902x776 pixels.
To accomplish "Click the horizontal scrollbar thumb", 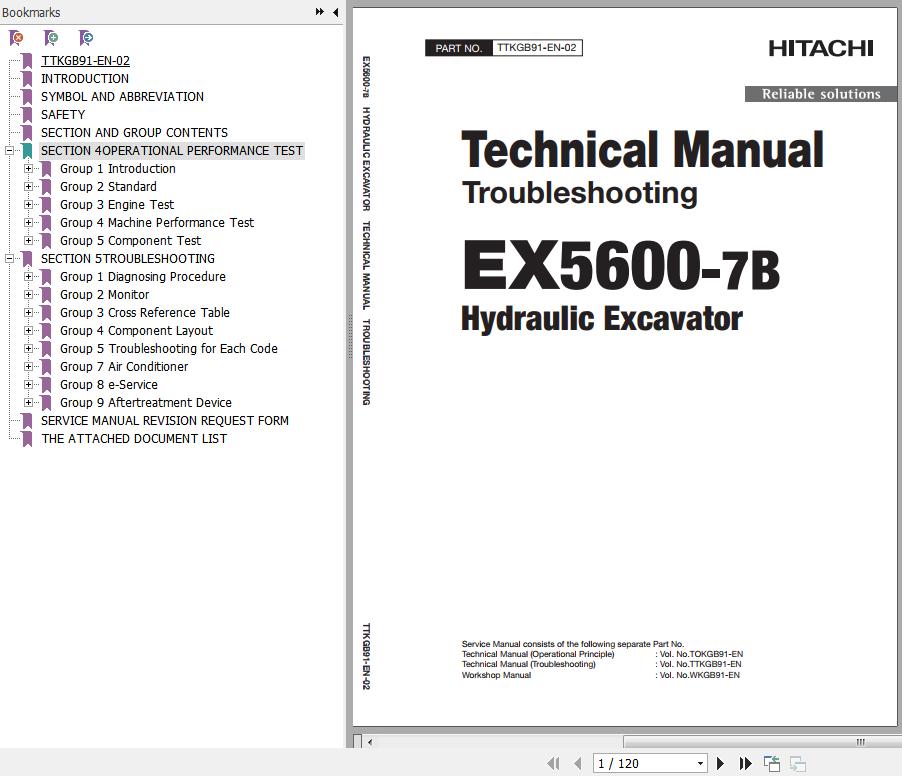I will coord(759,742).
